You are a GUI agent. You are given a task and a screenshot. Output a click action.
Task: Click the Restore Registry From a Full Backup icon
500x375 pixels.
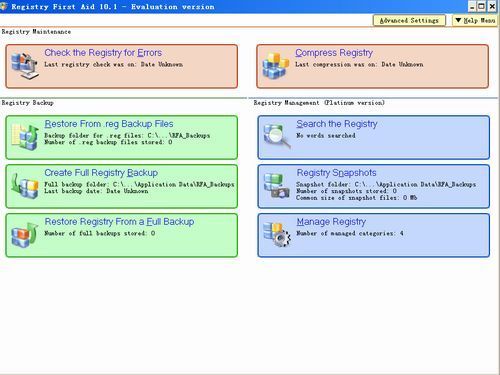click(x=25, y=234)
